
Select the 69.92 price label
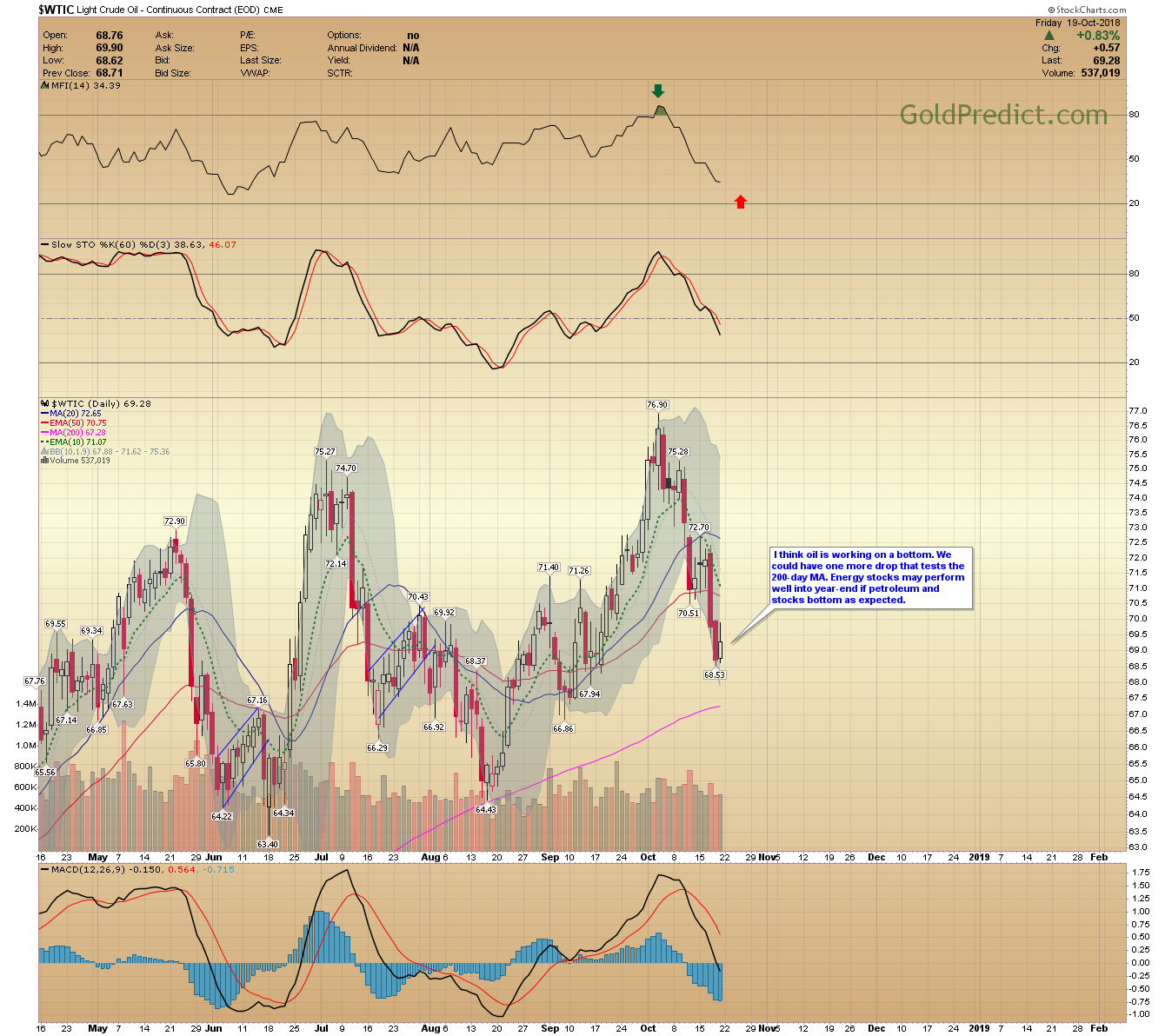[x=444, y=613]
